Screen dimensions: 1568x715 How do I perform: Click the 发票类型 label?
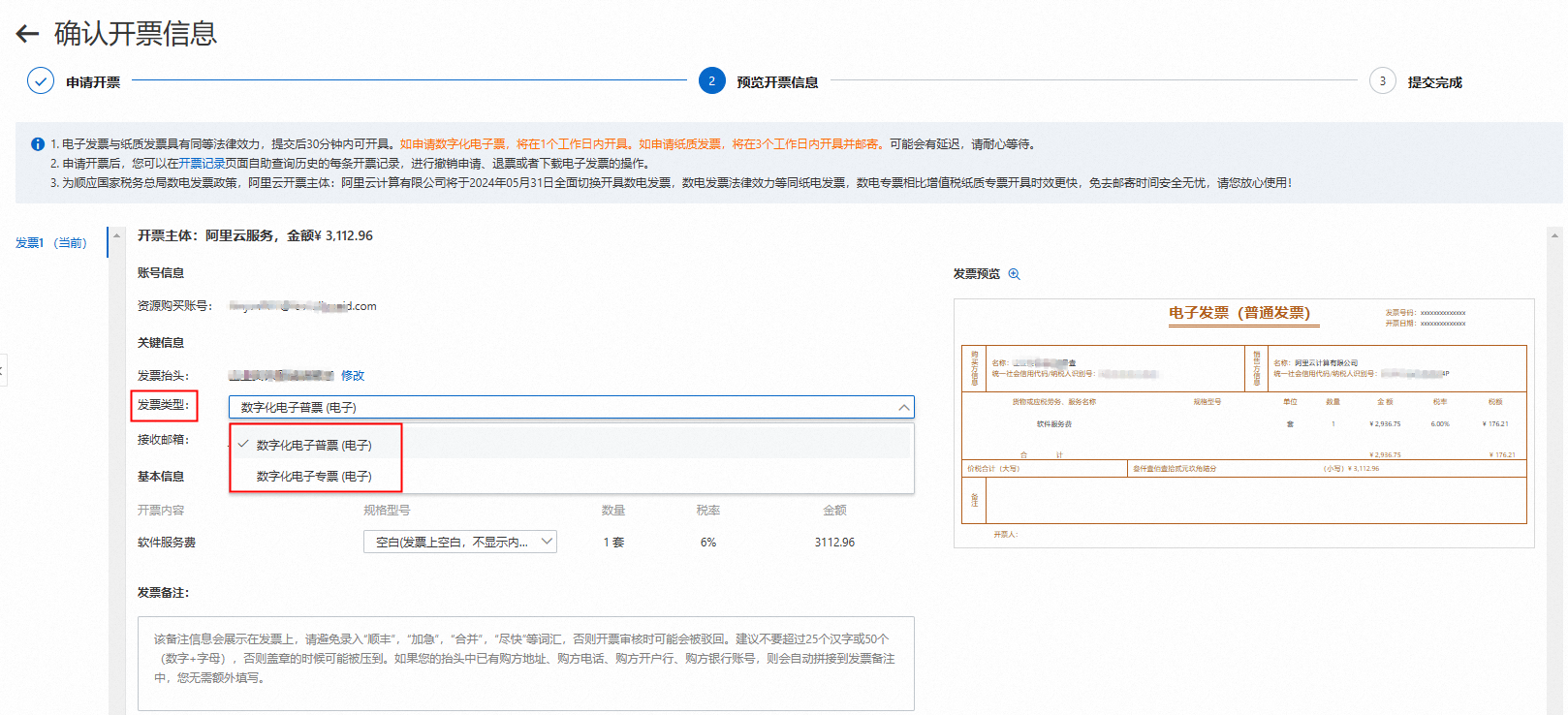point(164,405)
